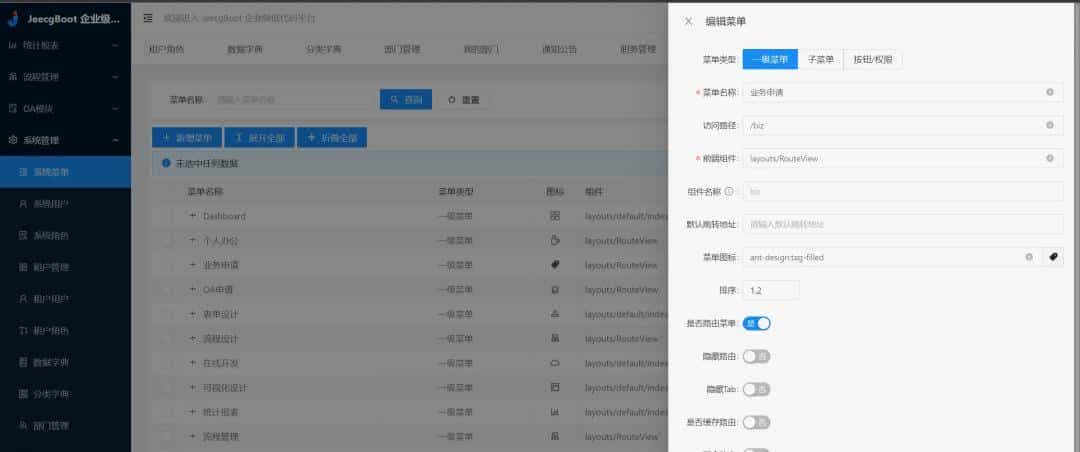Toggle the 是否缓存路由 switch
This screenshot has width=1080, height=452.
coord(756,422)
